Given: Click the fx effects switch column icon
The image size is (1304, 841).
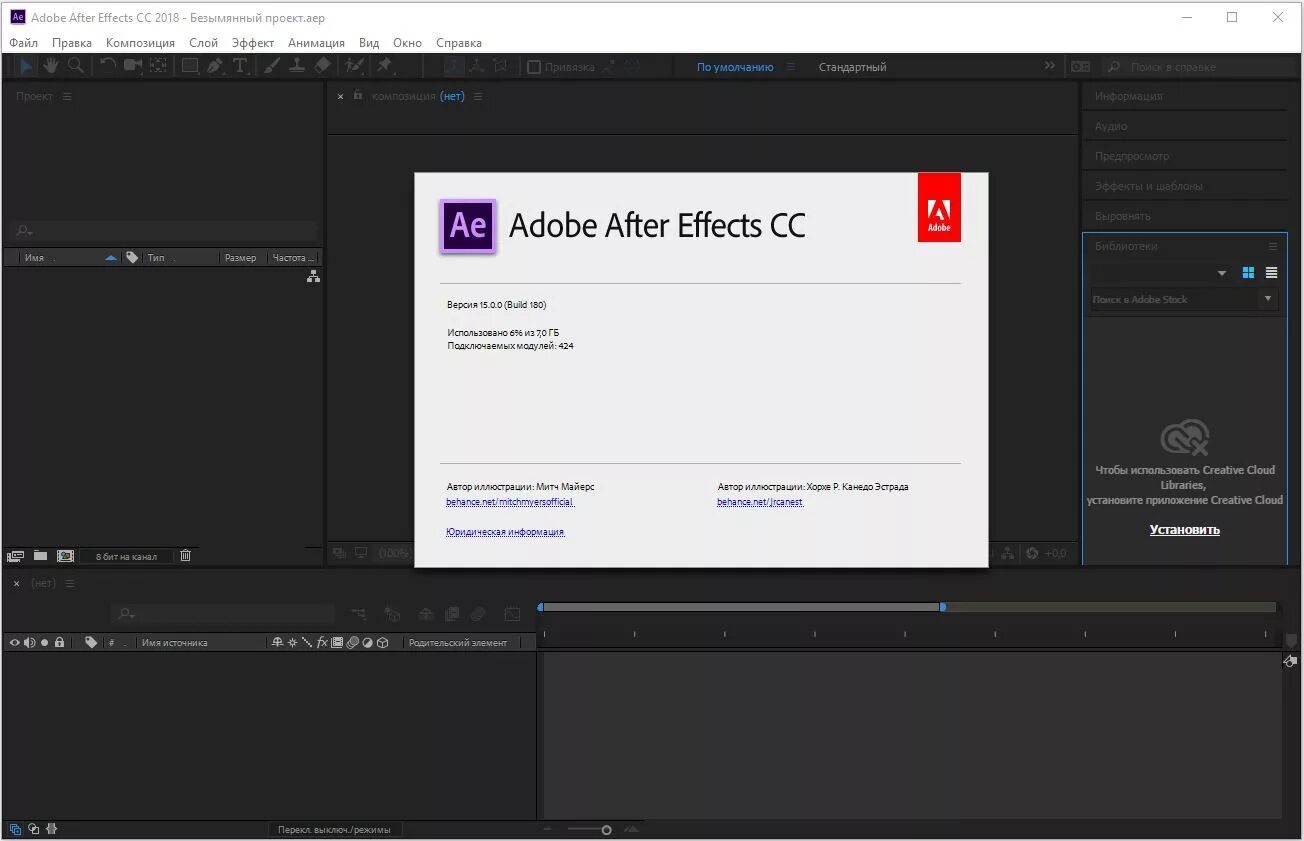Looking at the screenshot, I should (x=322, y=642).
